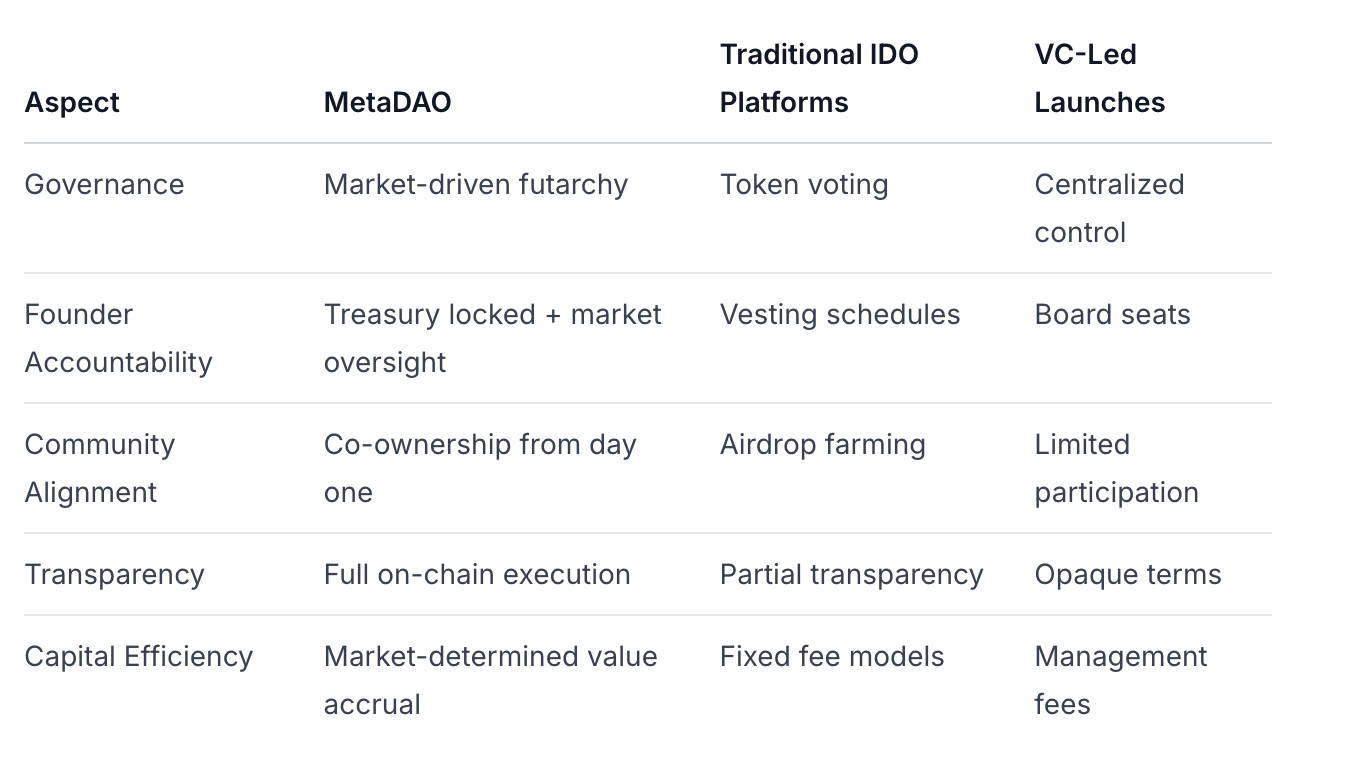Click the Fixed fee models cell
The image size is (1348, 770).
click(831, 657)
